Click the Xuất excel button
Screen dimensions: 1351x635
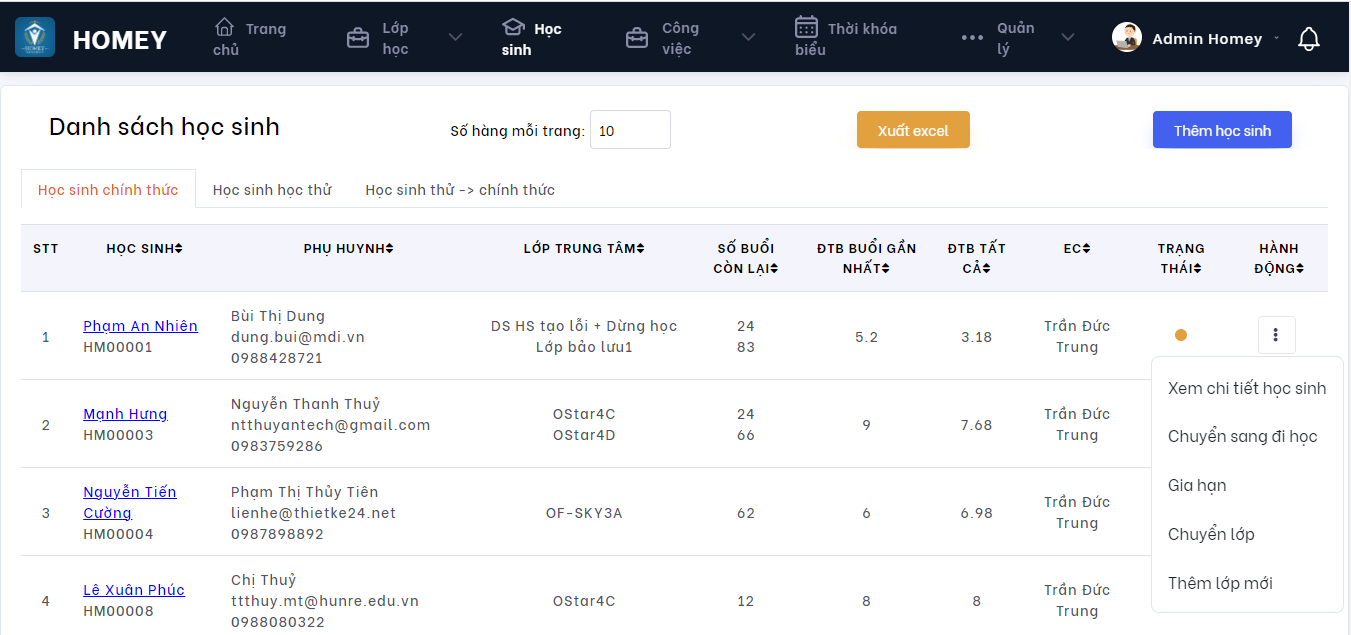point(912,130)
